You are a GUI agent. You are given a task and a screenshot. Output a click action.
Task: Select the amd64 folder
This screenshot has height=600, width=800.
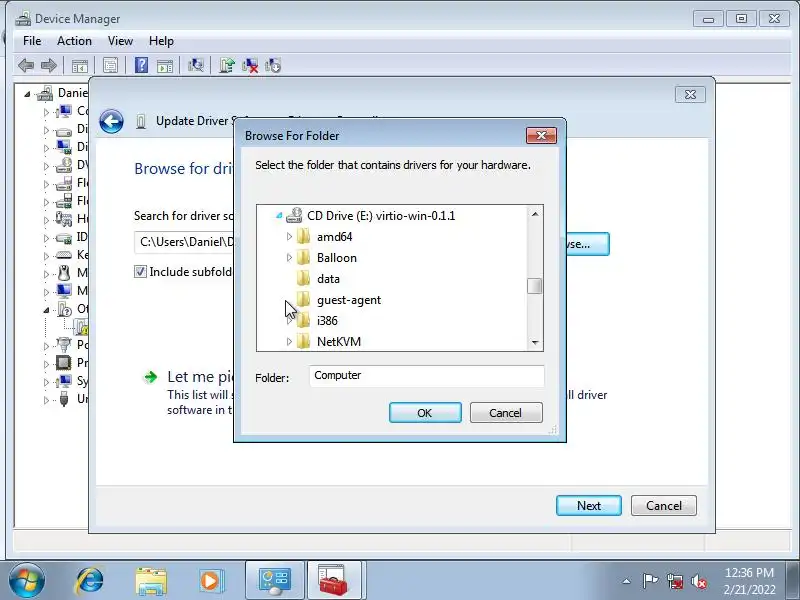coord(334,237)
